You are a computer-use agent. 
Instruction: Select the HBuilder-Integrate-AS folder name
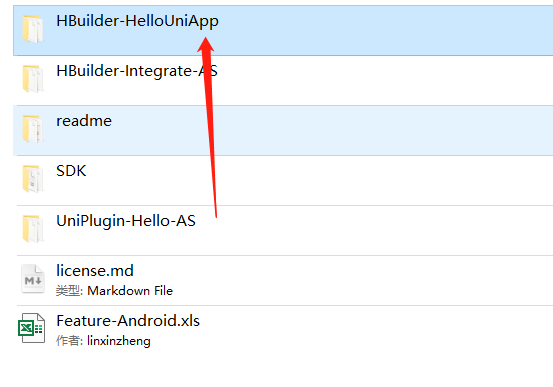coord(137,71)
